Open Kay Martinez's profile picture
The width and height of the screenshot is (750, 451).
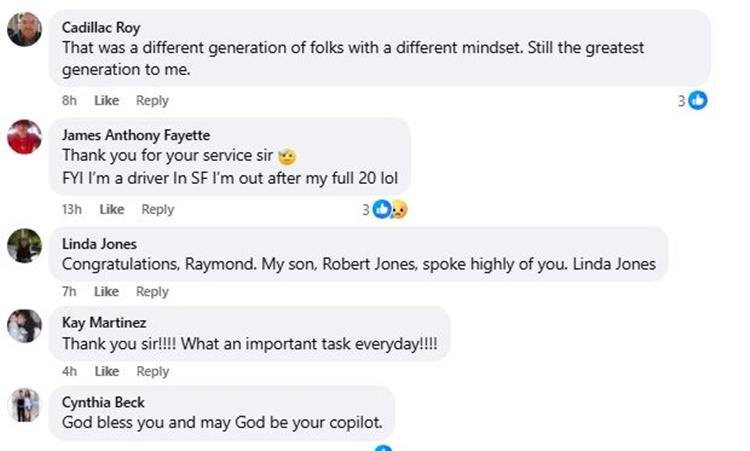[x=24, y=325]
